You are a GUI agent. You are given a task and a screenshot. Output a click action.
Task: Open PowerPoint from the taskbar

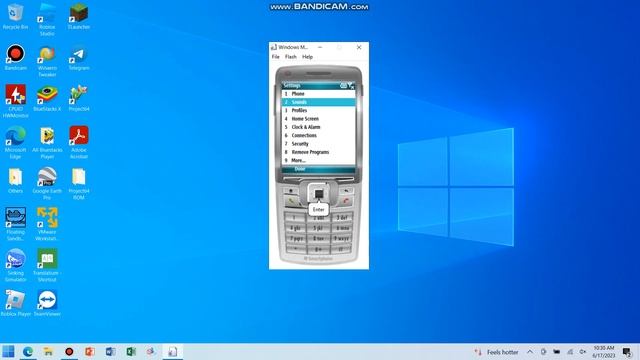(90, 351)
